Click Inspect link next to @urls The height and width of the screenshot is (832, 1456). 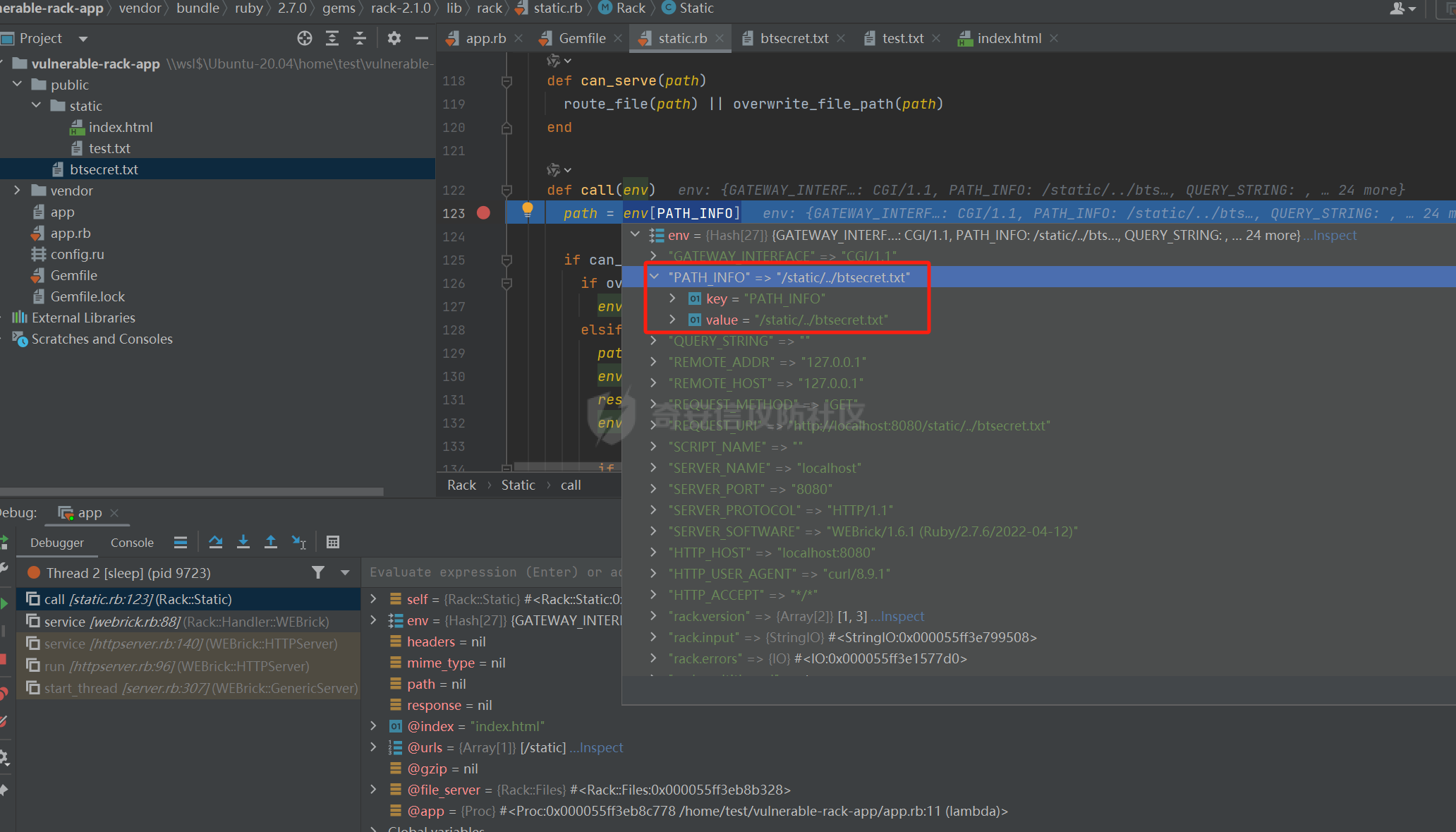click(x=597, y=747)
